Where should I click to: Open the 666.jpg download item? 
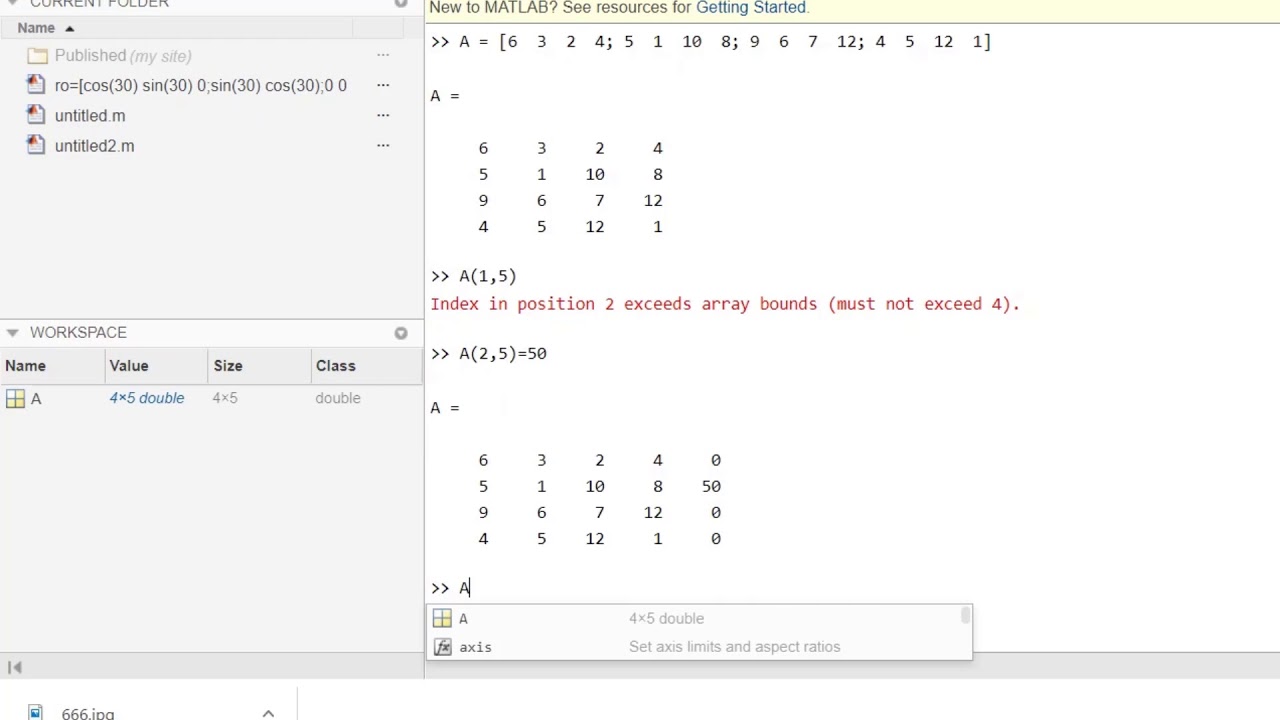coord(88,713)
